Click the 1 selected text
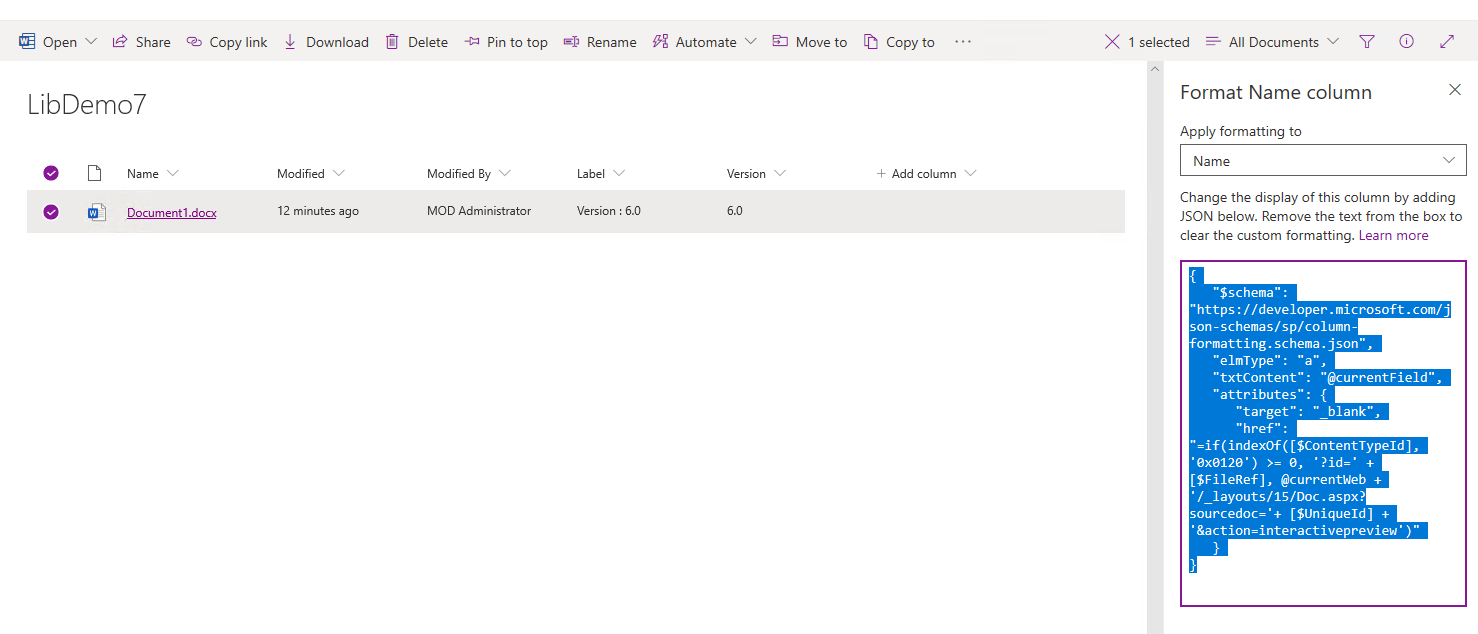This screenshot has height=634, width=1478. [x=1159, y=42]
